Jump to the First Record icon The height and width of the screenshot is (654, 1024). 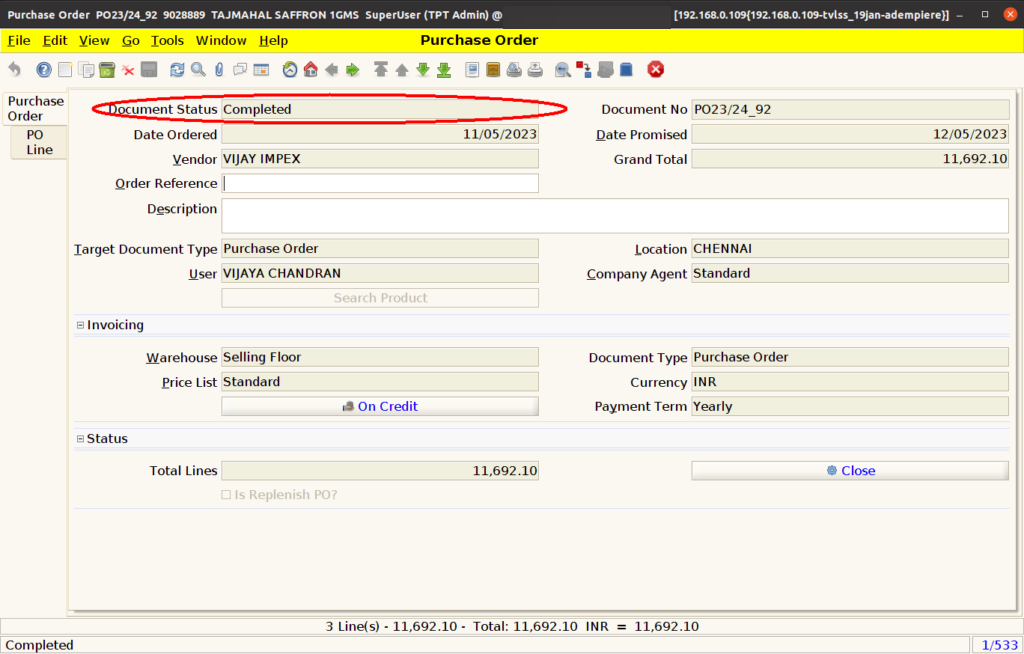coord(381,69)
